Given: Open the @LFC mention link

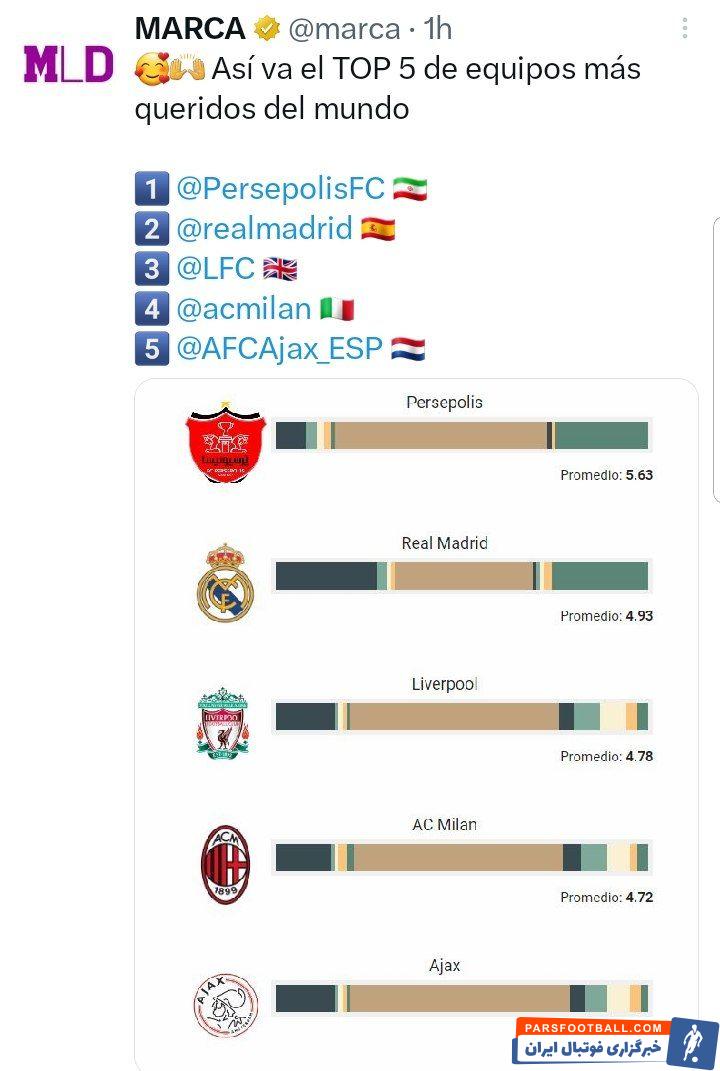Looking at the screenshot, I should [x=215, y=269].
